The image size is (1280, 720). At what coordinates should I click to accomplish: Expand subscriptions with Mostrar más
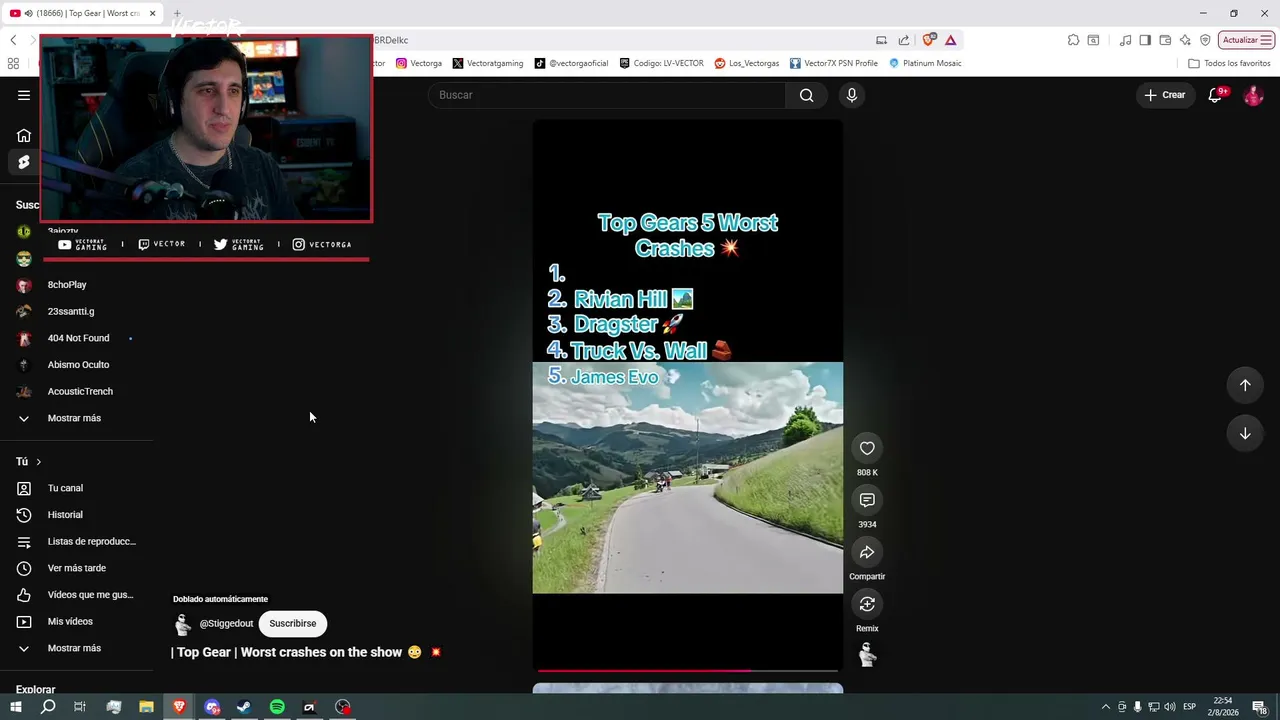(76, 418)
